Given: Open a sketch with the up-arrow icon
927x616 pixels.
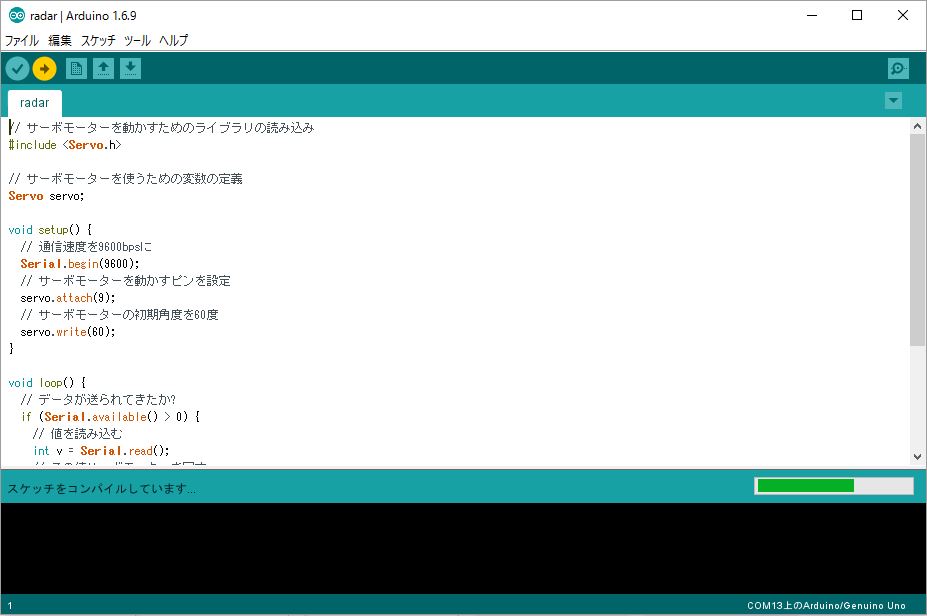Looking at the screenshot, I should click(x=103, y=69).
